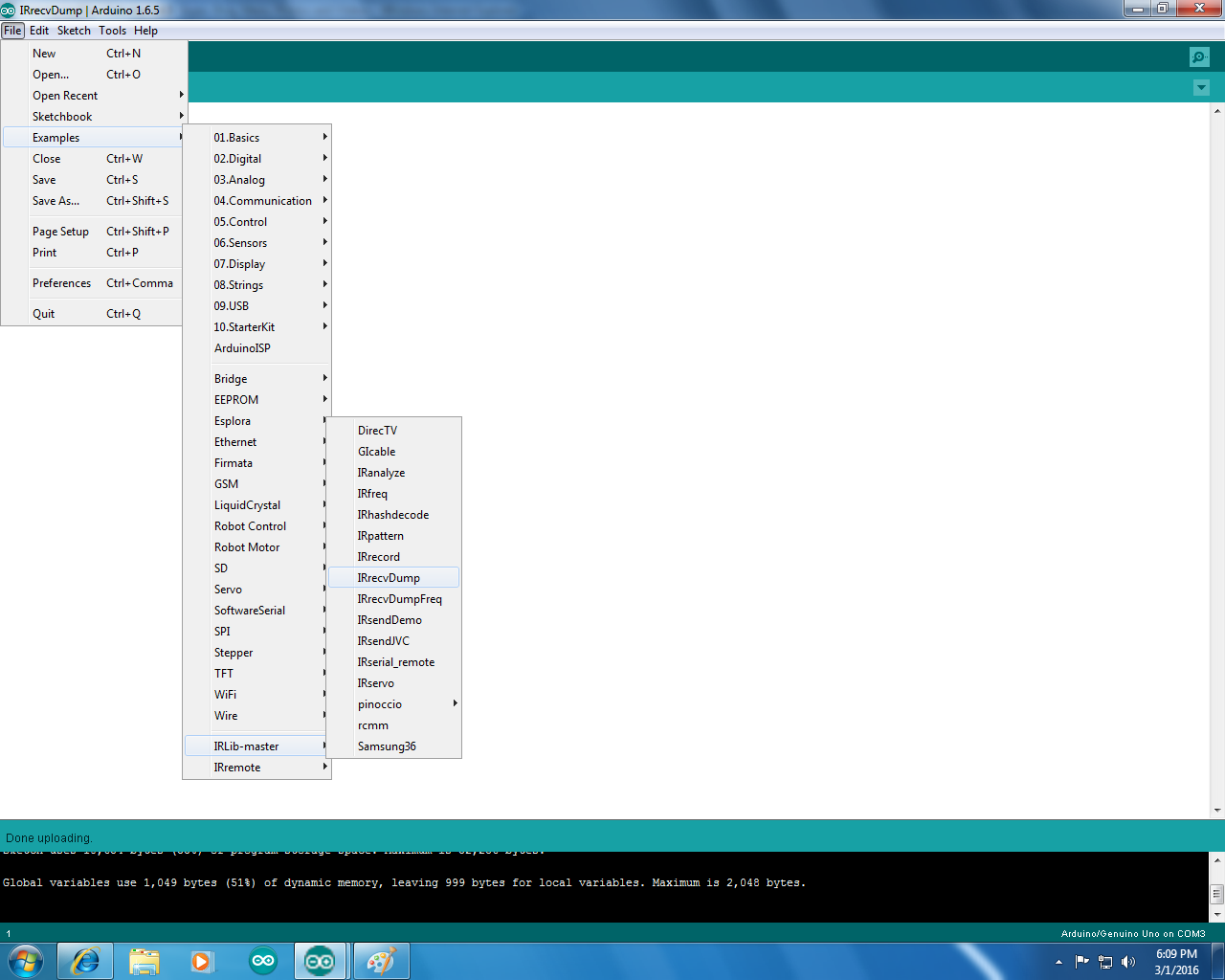Expand the pinoccio examples submenu
Viewport: 1225px width, 980px height.
pos(394,704)
